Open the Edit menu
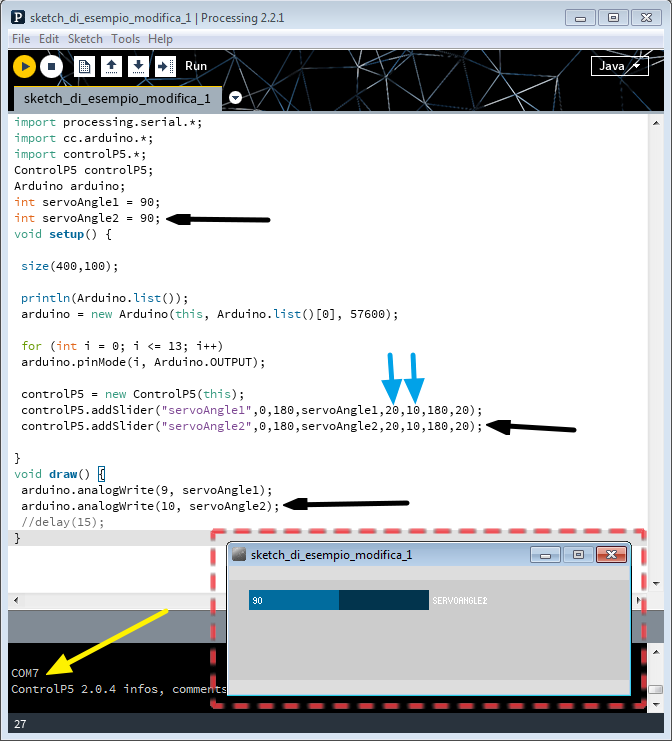This screenshot has width=672, height=741. point(49,39)
